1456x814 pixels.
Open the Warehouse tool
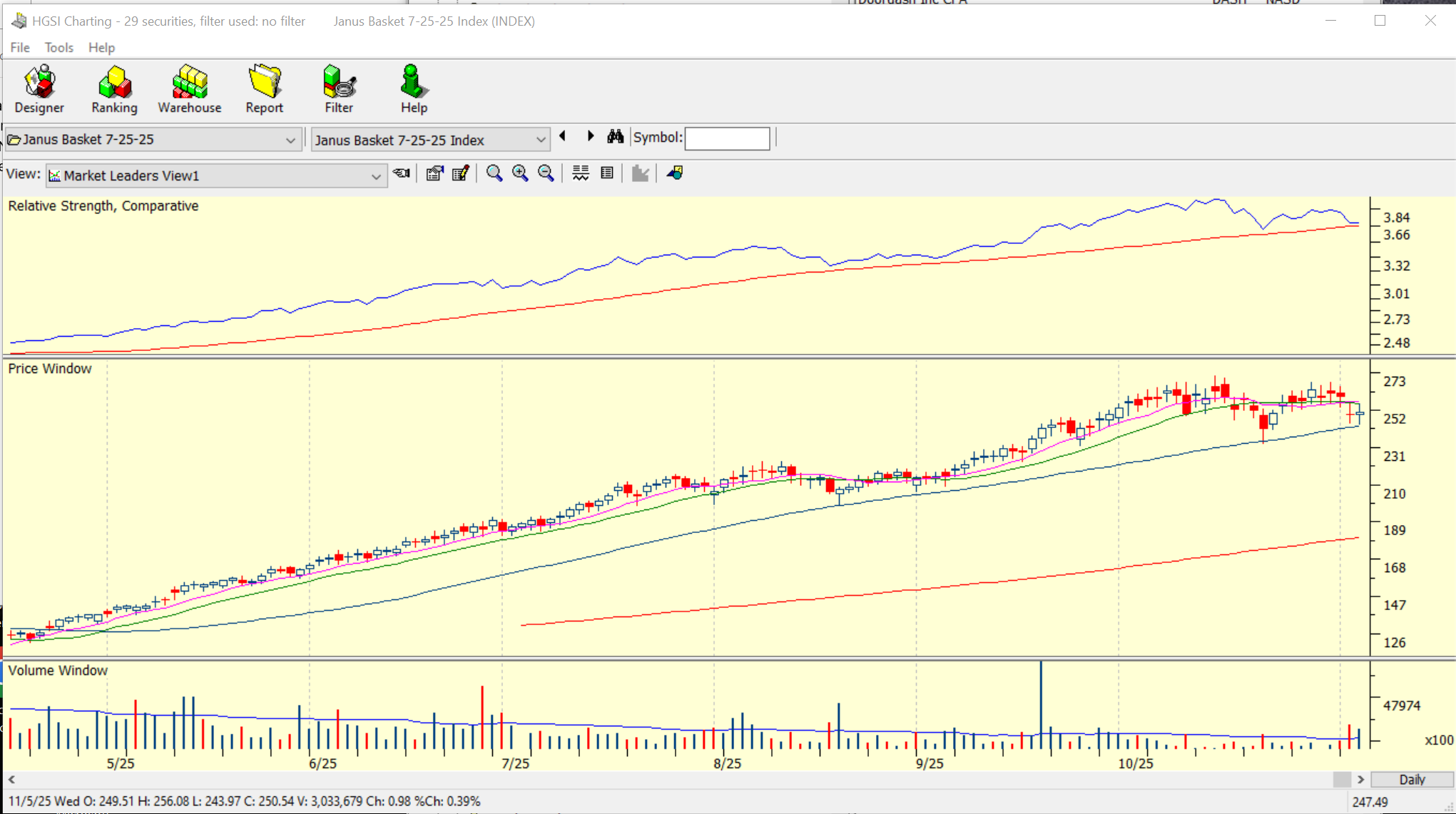coord(189,89)
